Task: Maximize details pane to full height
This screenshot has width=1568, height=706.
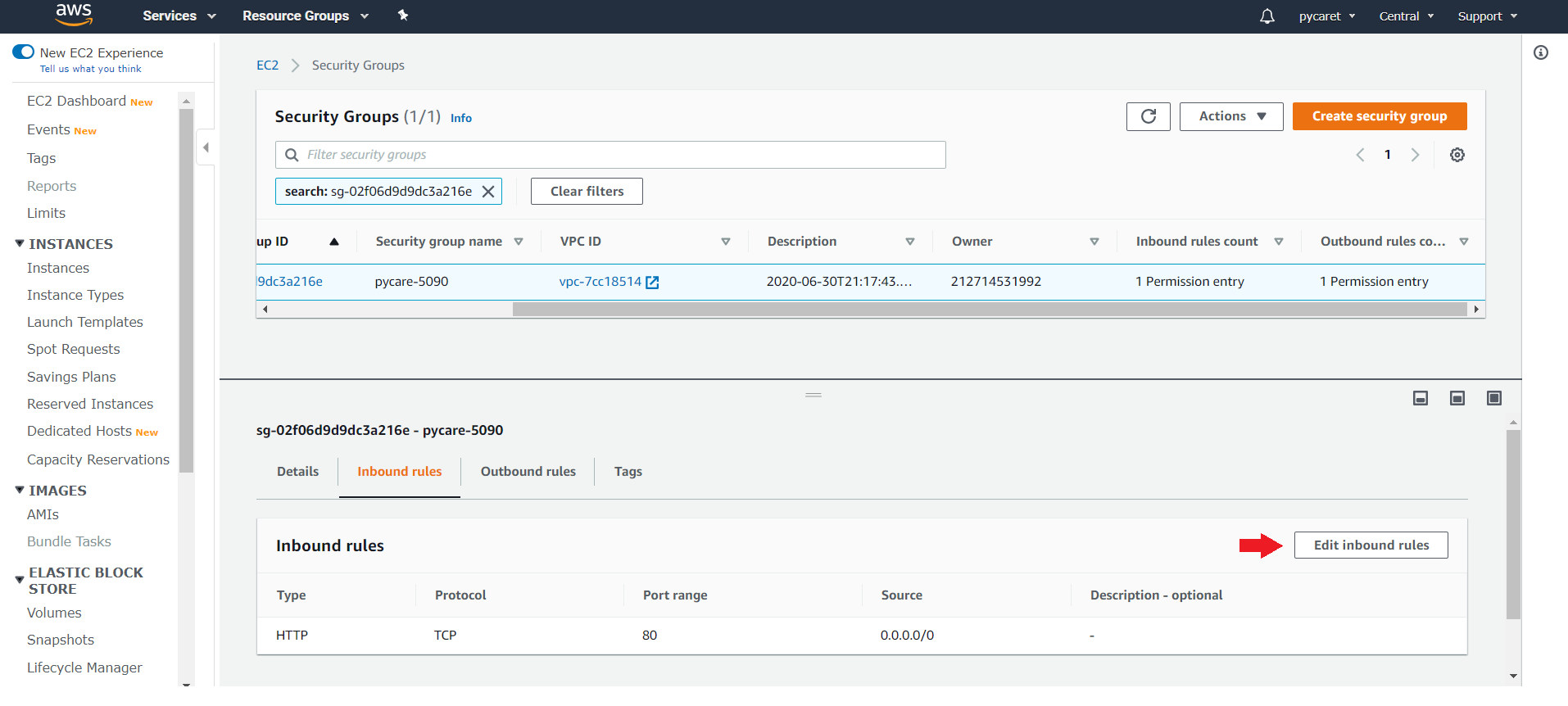Action: point(1493,398)
